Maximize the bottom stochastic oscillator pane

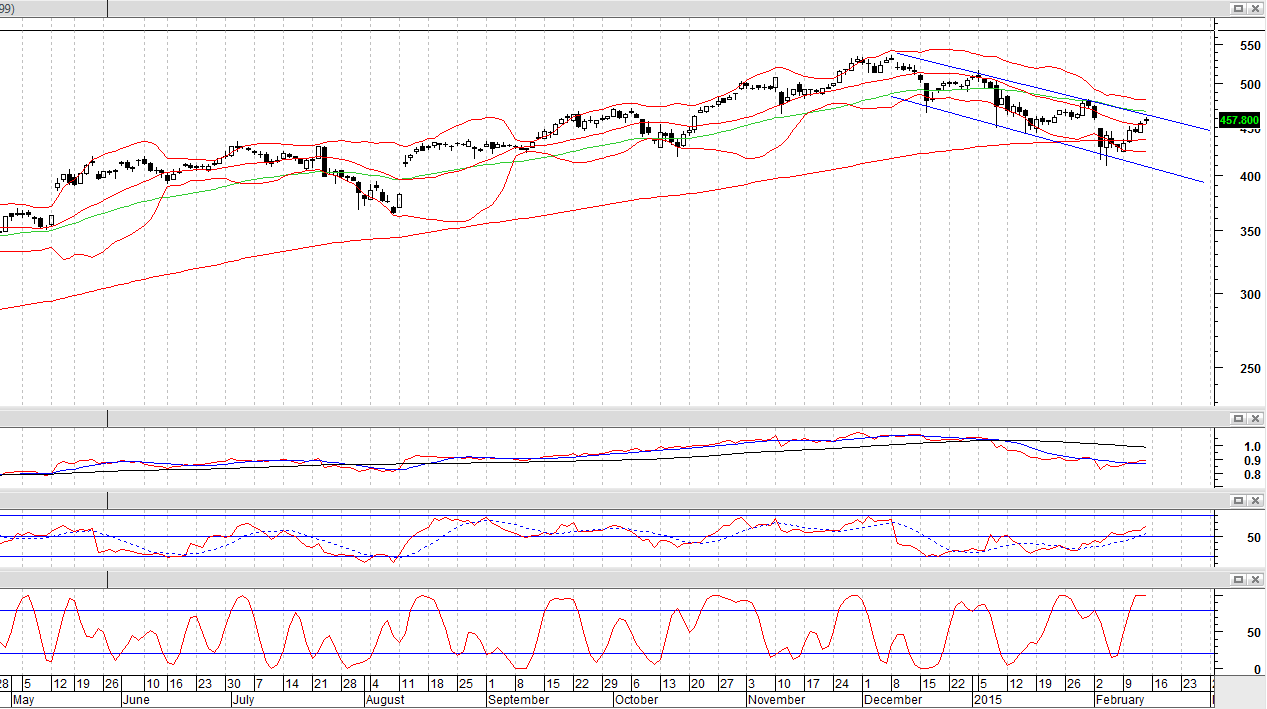[1237, 579]
